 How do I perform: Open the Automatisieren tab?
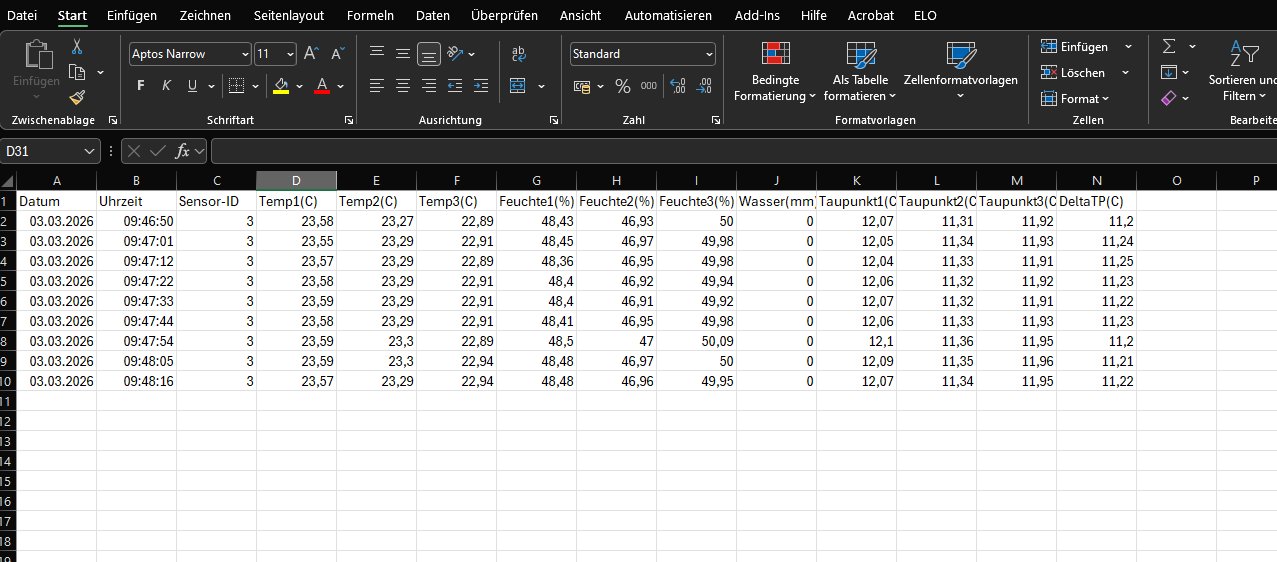(x=668, y=15)
